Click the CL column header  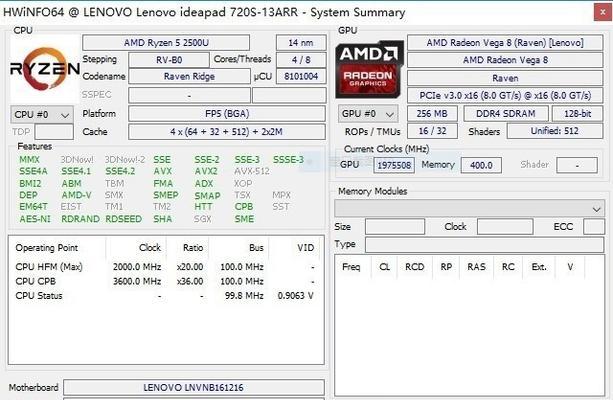pos(385,267)
